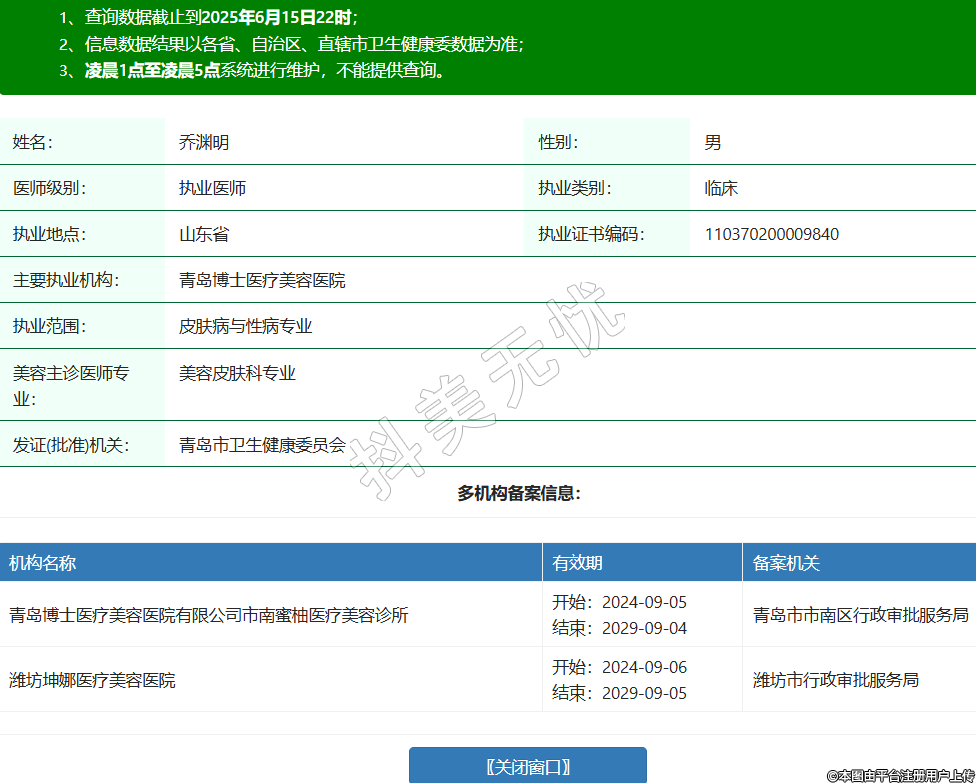The height and width of the screenshot is (783, 976).
Task: Click 潍坊市行政审批服务局 filing authority cell
Action: (x=835, y=680)
